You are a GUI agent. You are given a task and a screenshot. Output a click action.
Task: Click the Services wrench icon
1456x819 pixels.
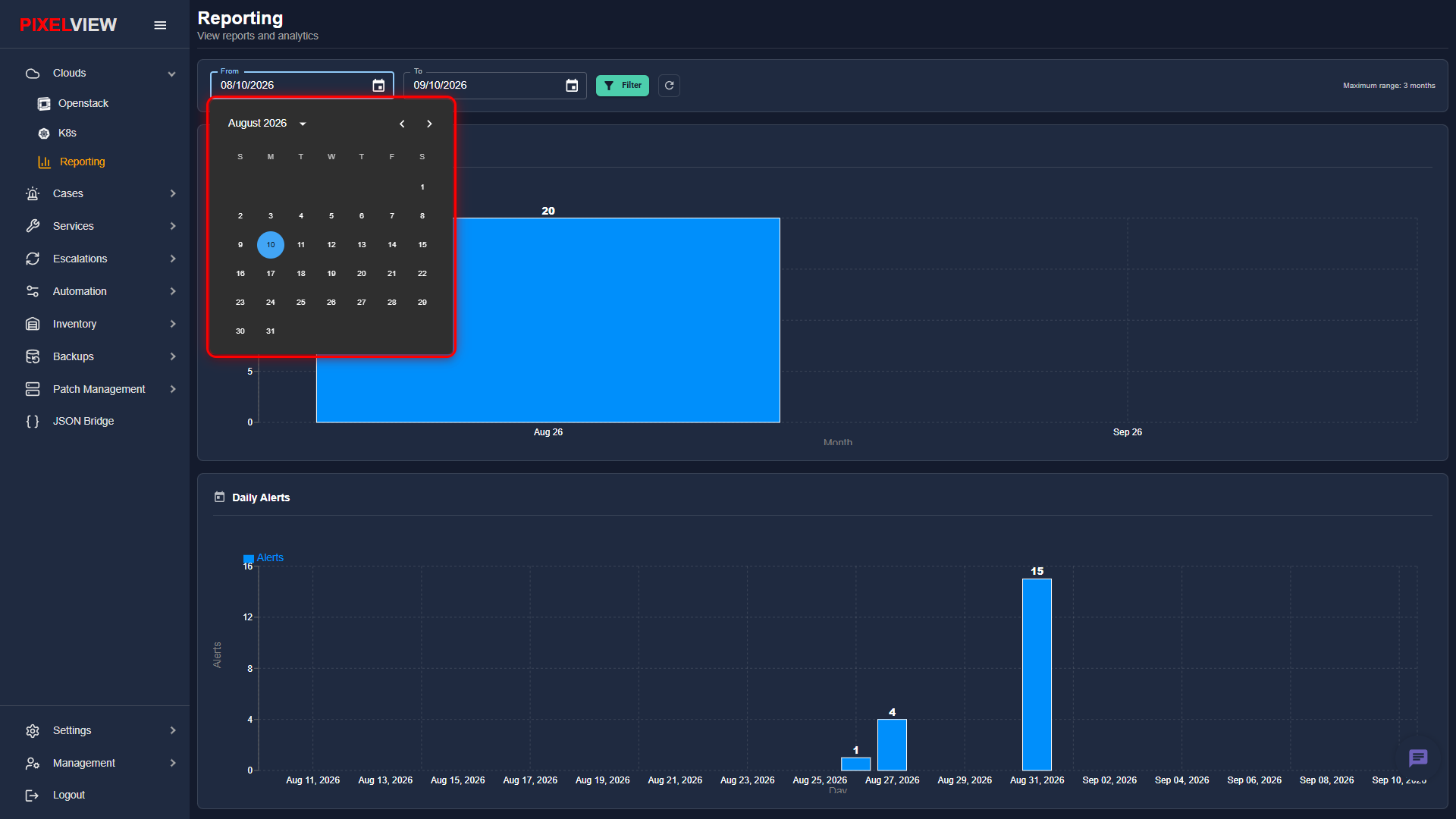coord(33,226)
